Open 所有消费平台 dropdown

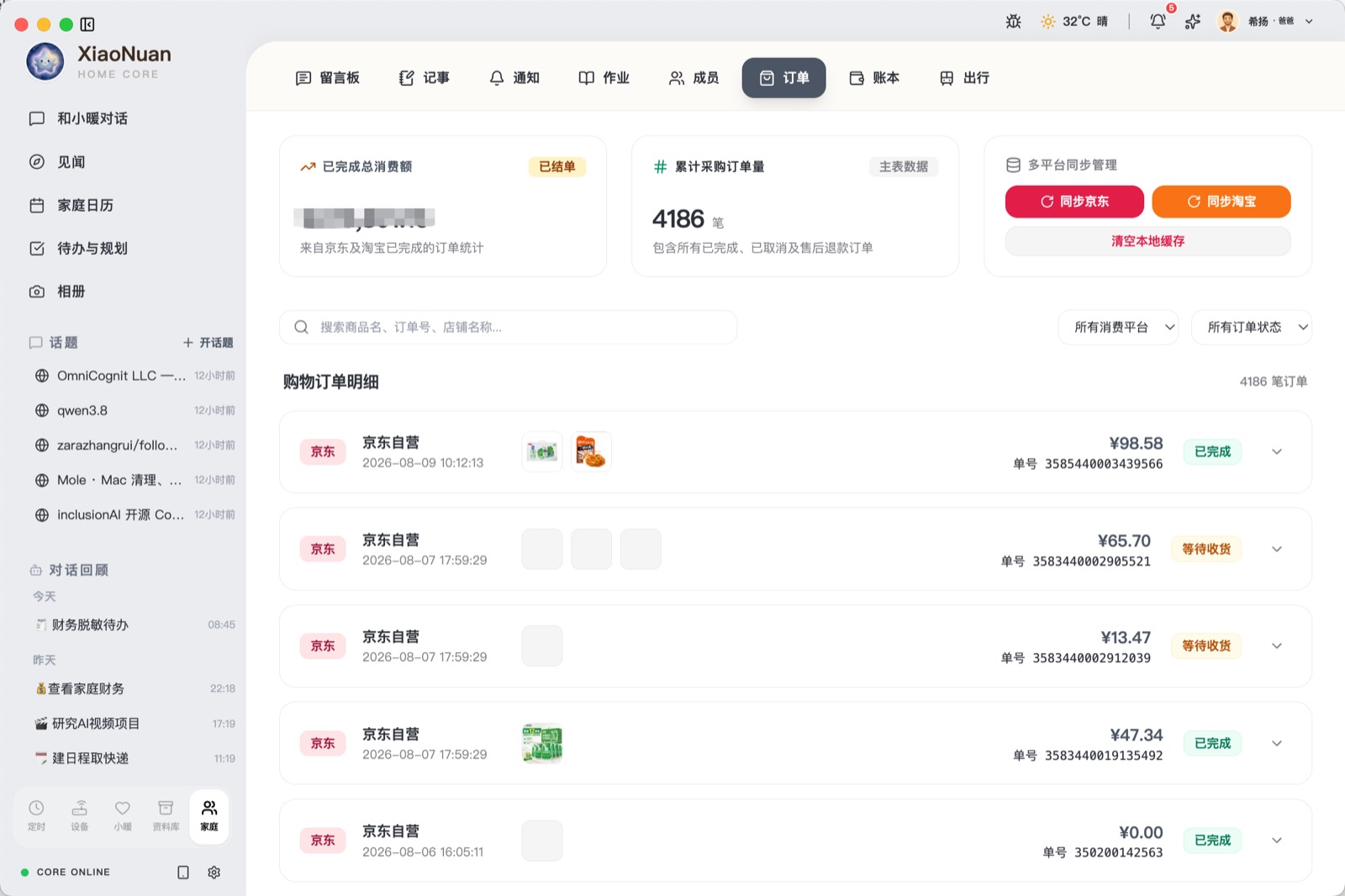tap(1119, 327)
